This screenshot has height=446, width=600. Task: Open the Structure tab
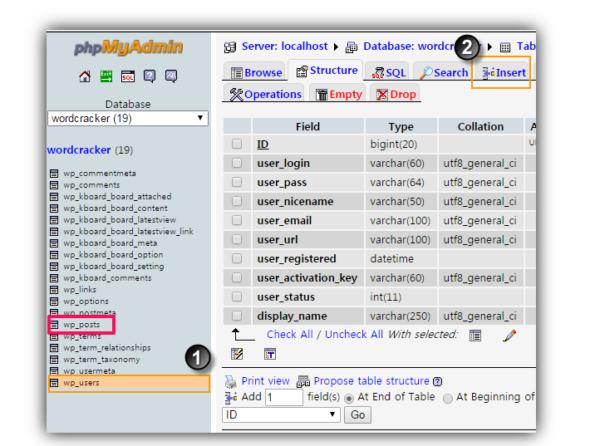pos(326,70)
